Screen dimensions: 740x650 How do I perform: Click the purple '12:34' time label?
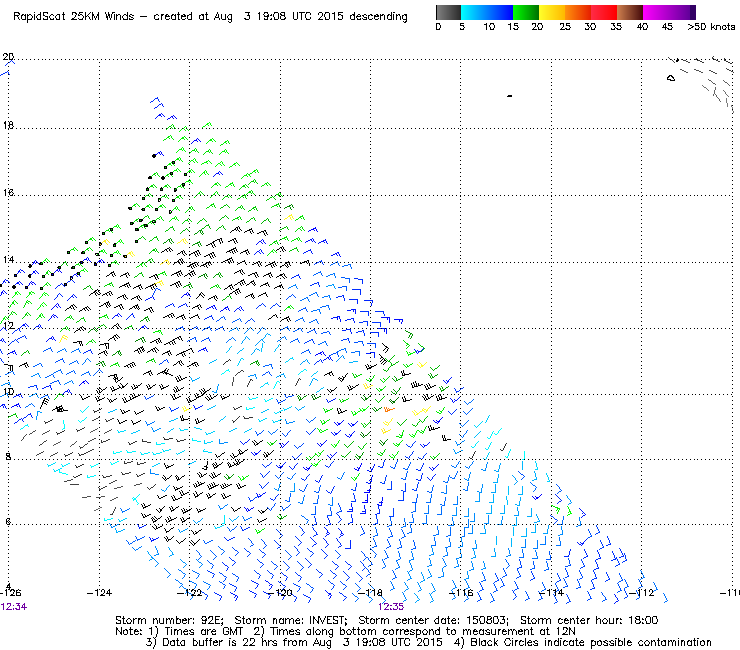tap(14, 607)
